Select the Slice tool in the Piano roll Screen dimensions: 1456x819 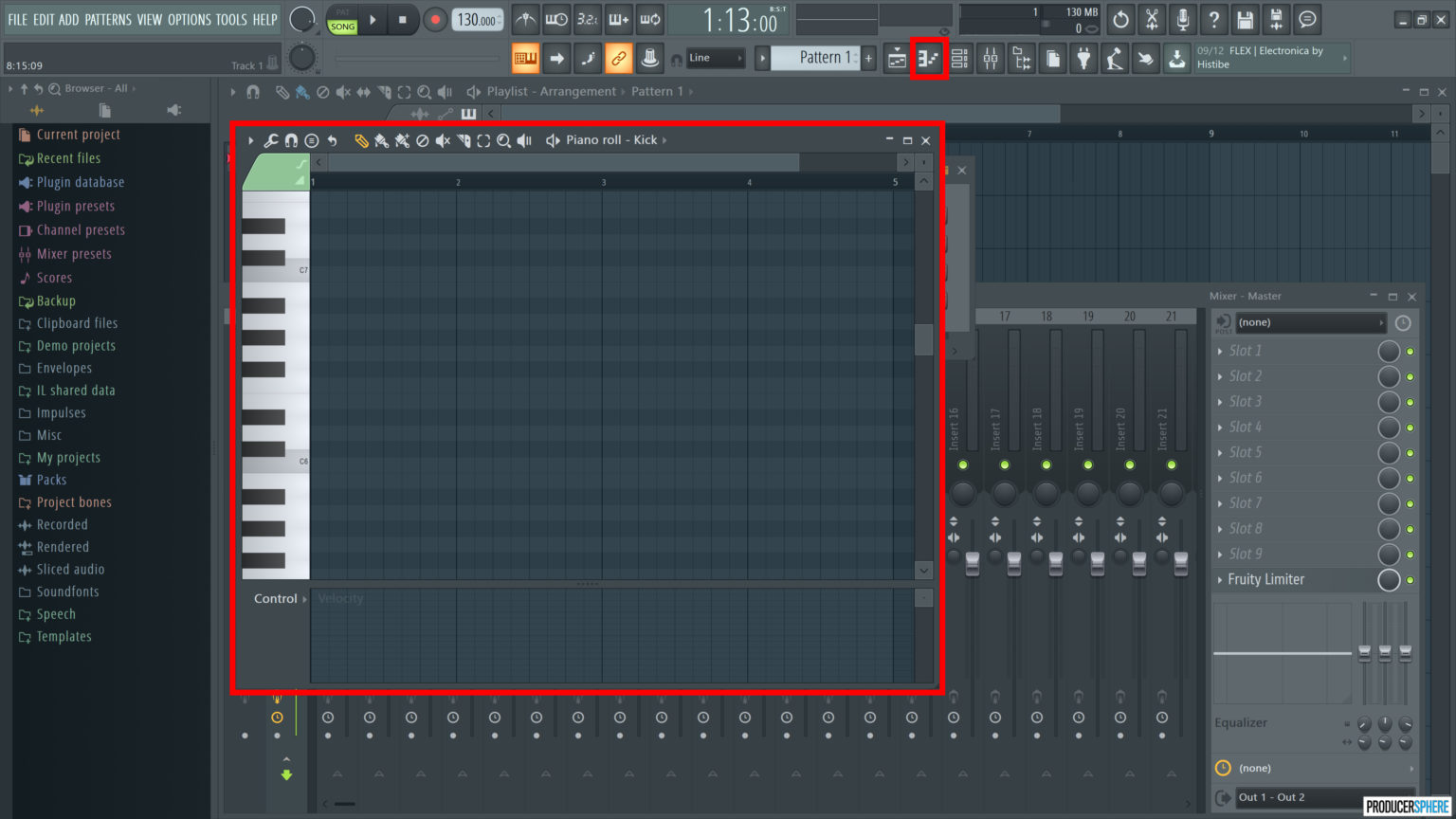click(464, 140)
